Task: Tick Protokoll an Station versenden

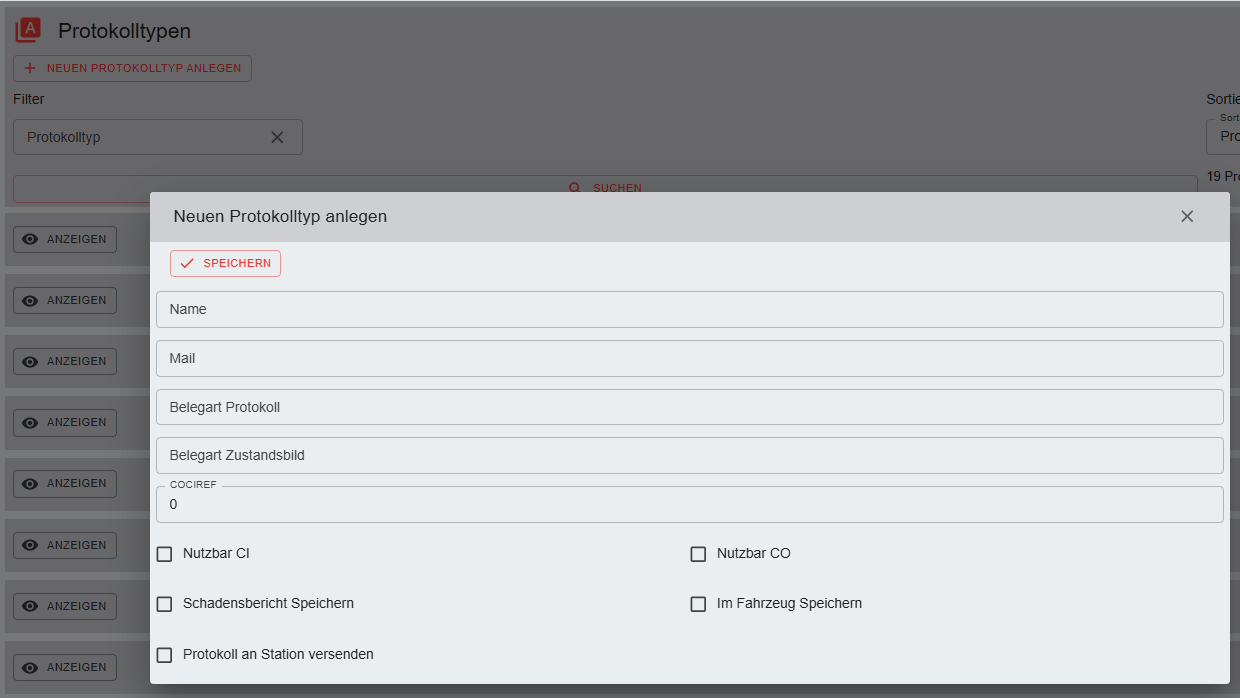Action: tap(165, 655)
